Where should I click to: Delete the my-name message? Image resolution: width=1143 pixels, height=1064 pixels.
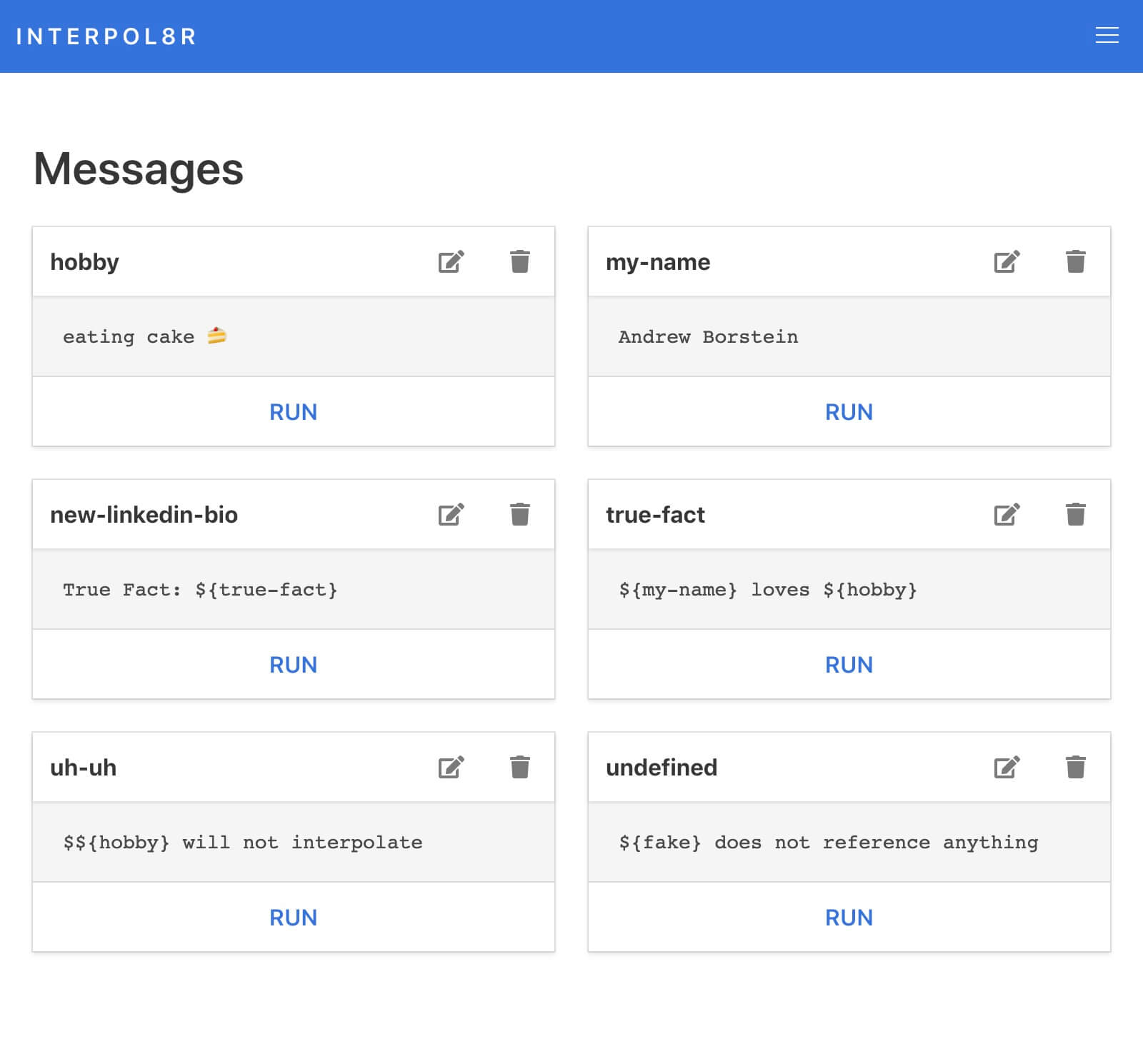pos(1075,262)
